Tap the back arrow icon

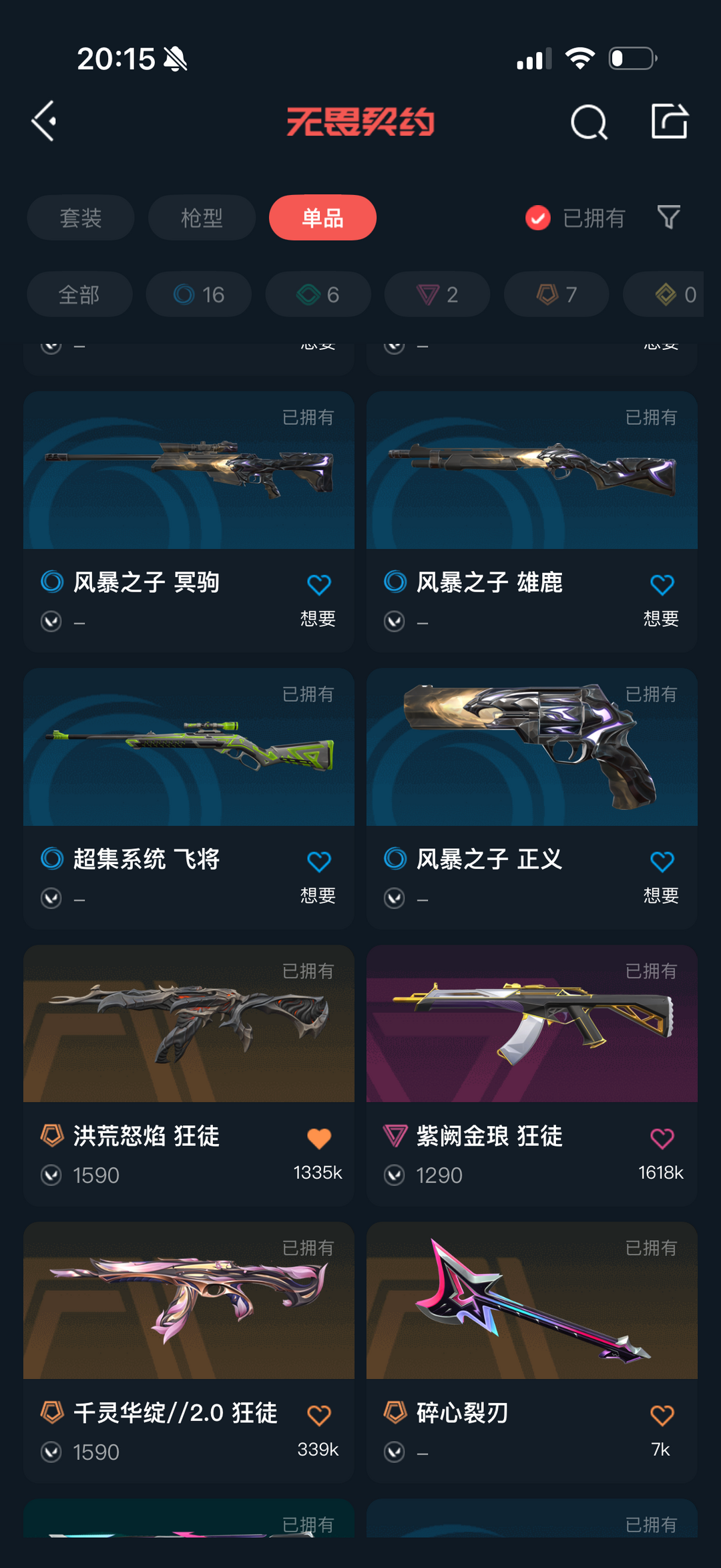(x=44, y=122)
